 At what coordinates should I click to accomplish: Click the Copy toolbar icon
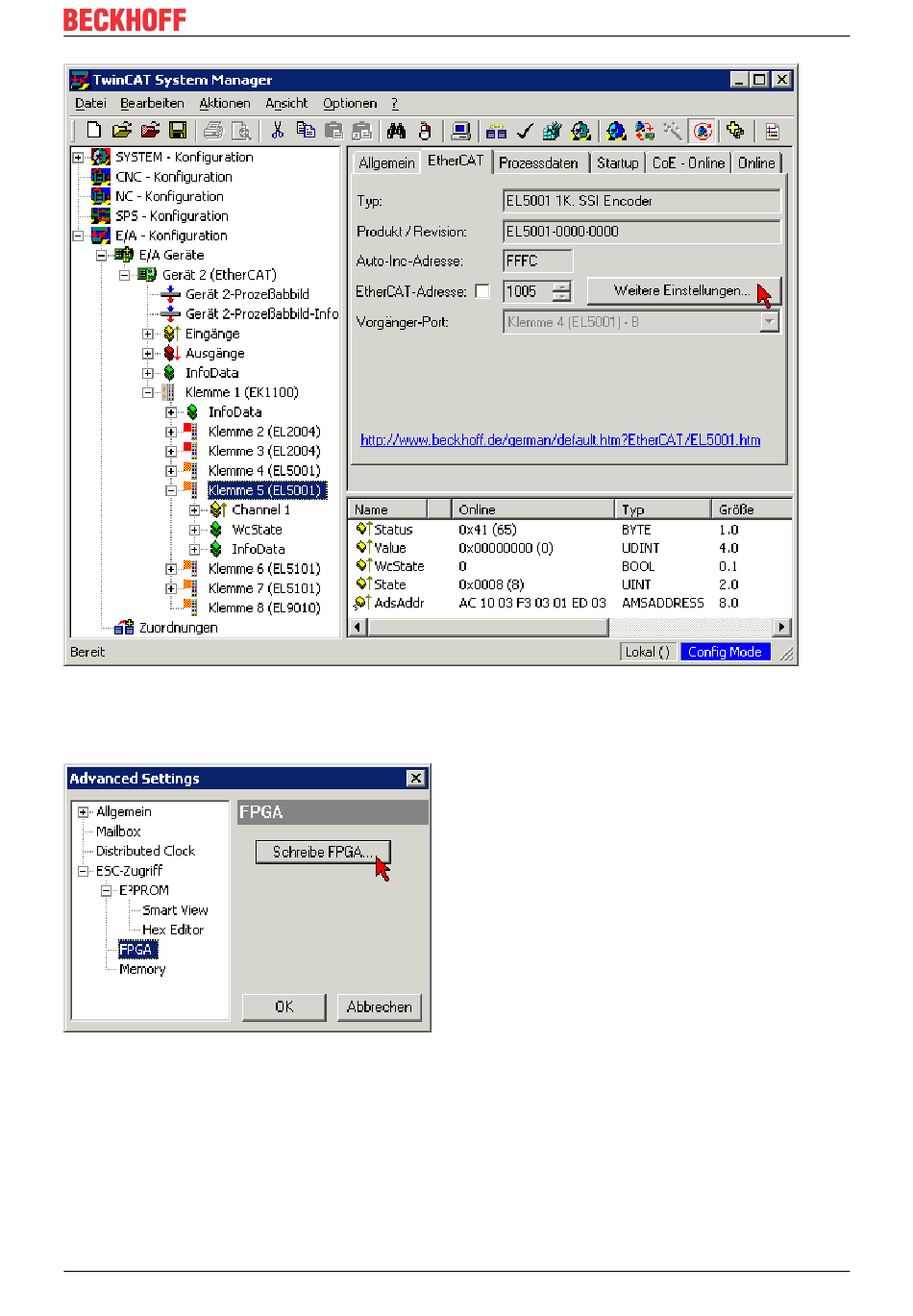[x=306, y=130]
